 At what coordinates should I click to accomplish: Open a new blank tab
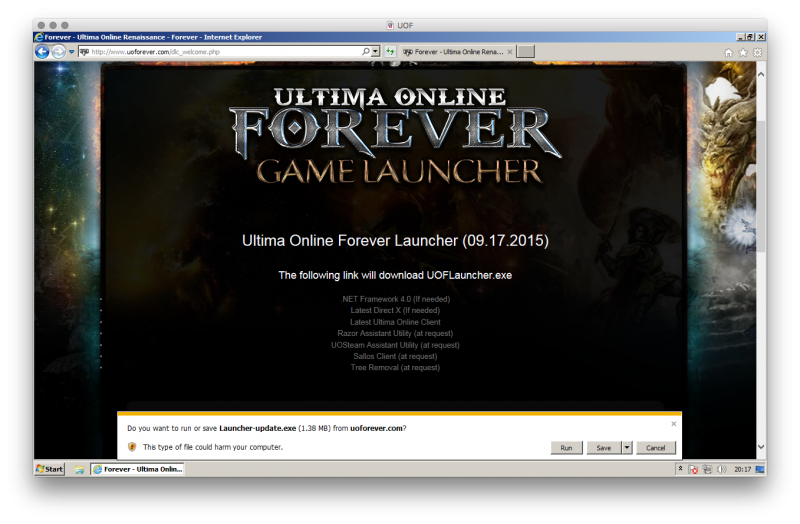pos(526,52)
